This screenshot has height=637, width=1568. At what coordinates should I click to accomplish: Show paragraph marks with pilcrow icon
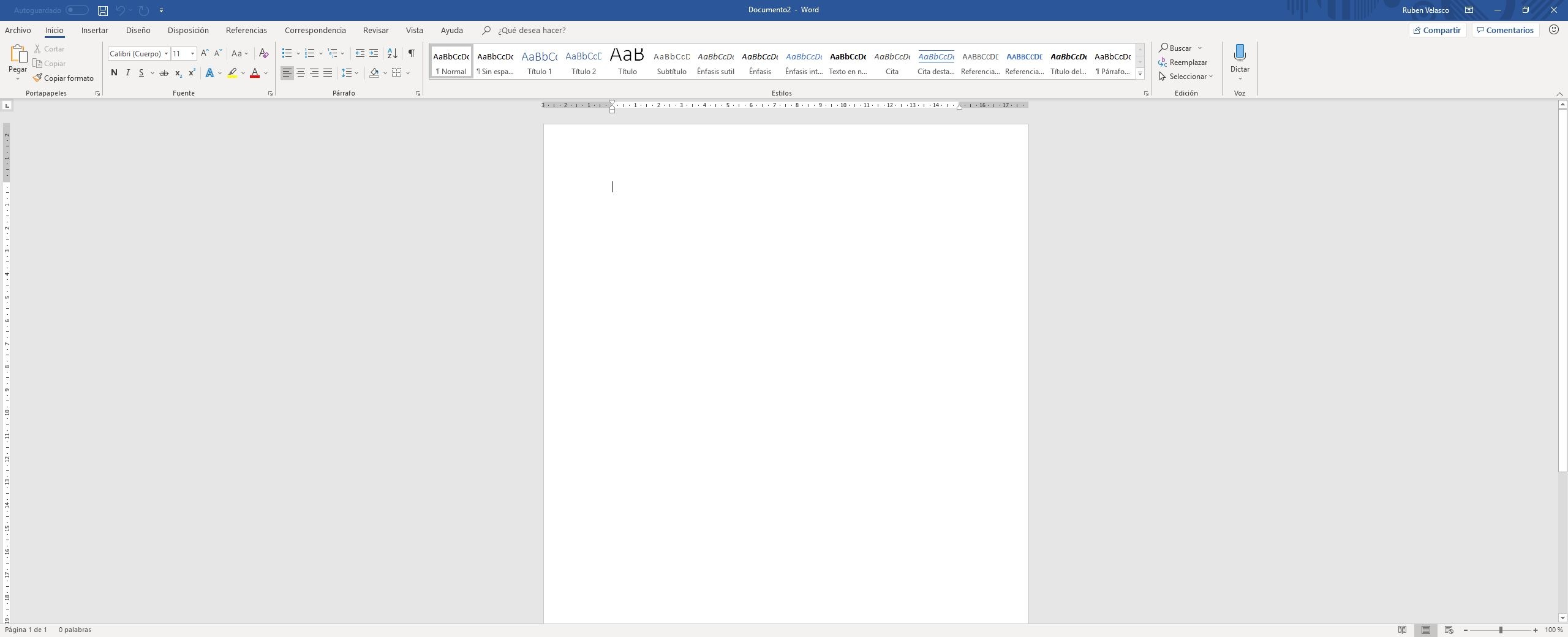(x=411, y=53)
